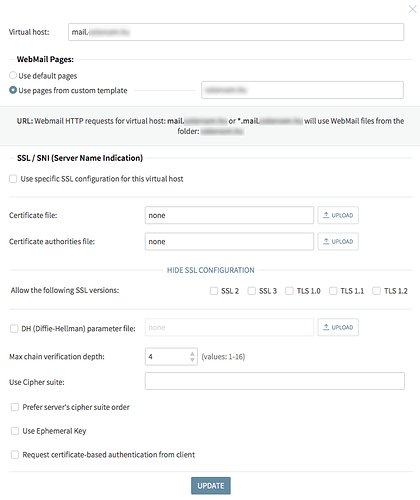Check the SSL 3 version box
Screen dimensions: 420x500
(251, 291)
